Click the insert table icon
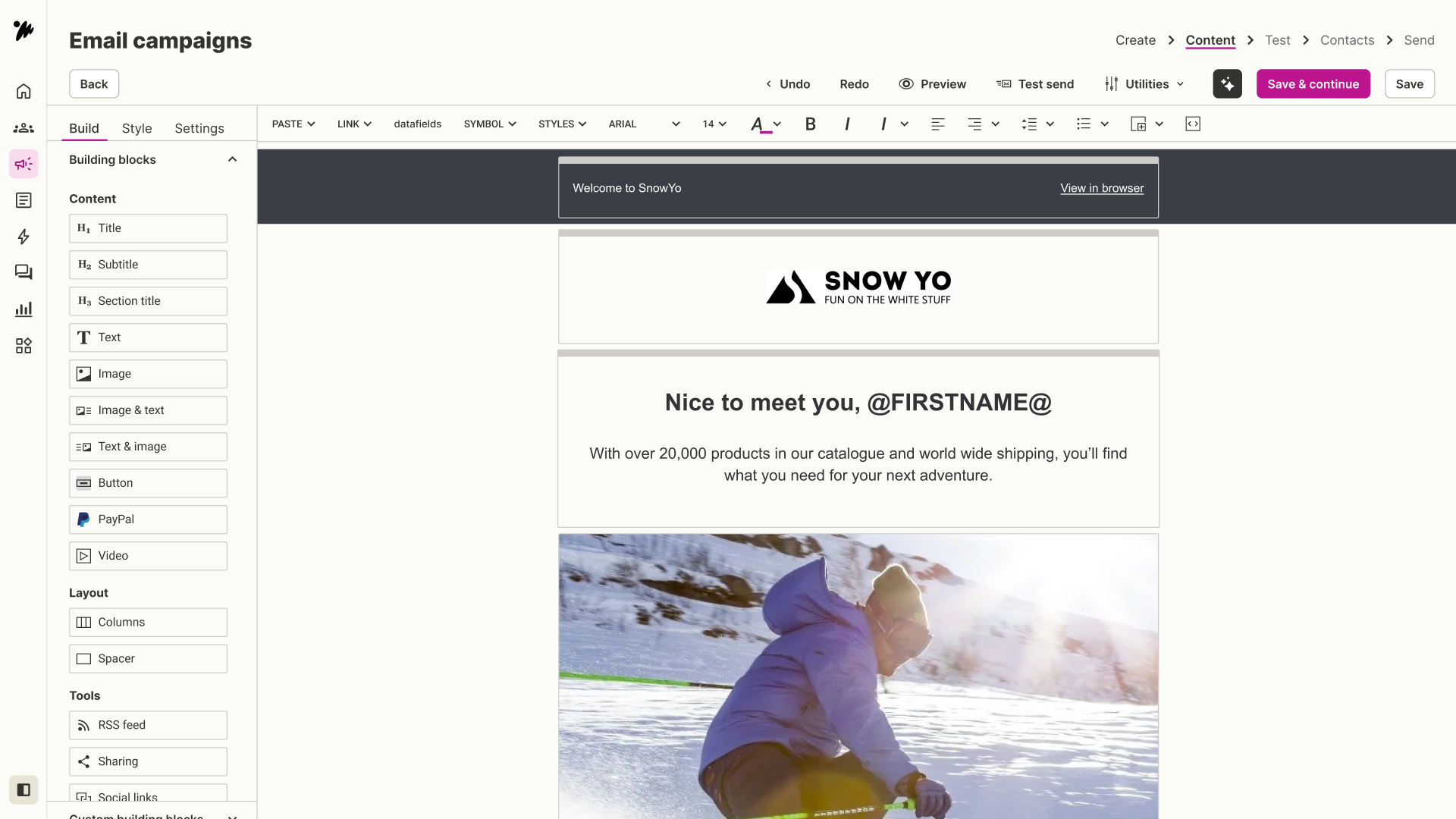The width and height of the screenshot is (1456, 819). (1138, 124)
